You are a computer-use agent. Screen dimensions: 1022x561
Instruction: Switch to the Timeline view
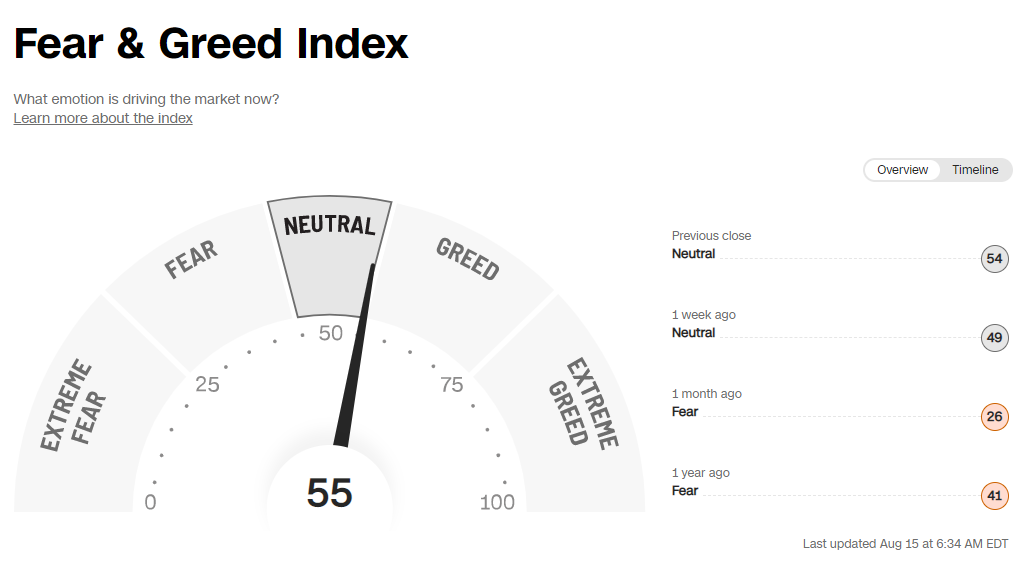(975, 170)
